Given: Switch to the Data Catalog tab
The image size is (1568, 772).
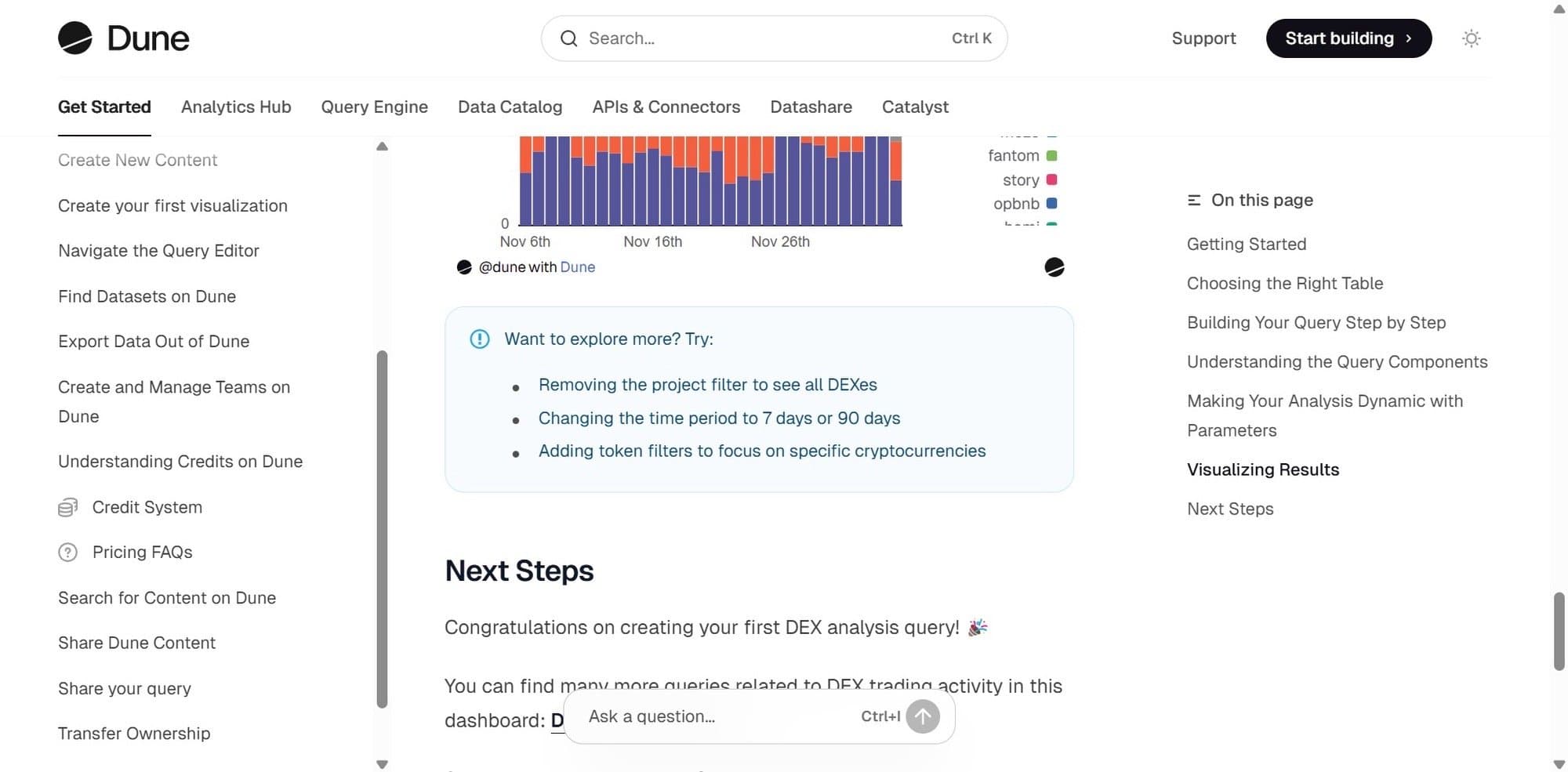Looking at the screenshot, I should [x=510, y=107].
